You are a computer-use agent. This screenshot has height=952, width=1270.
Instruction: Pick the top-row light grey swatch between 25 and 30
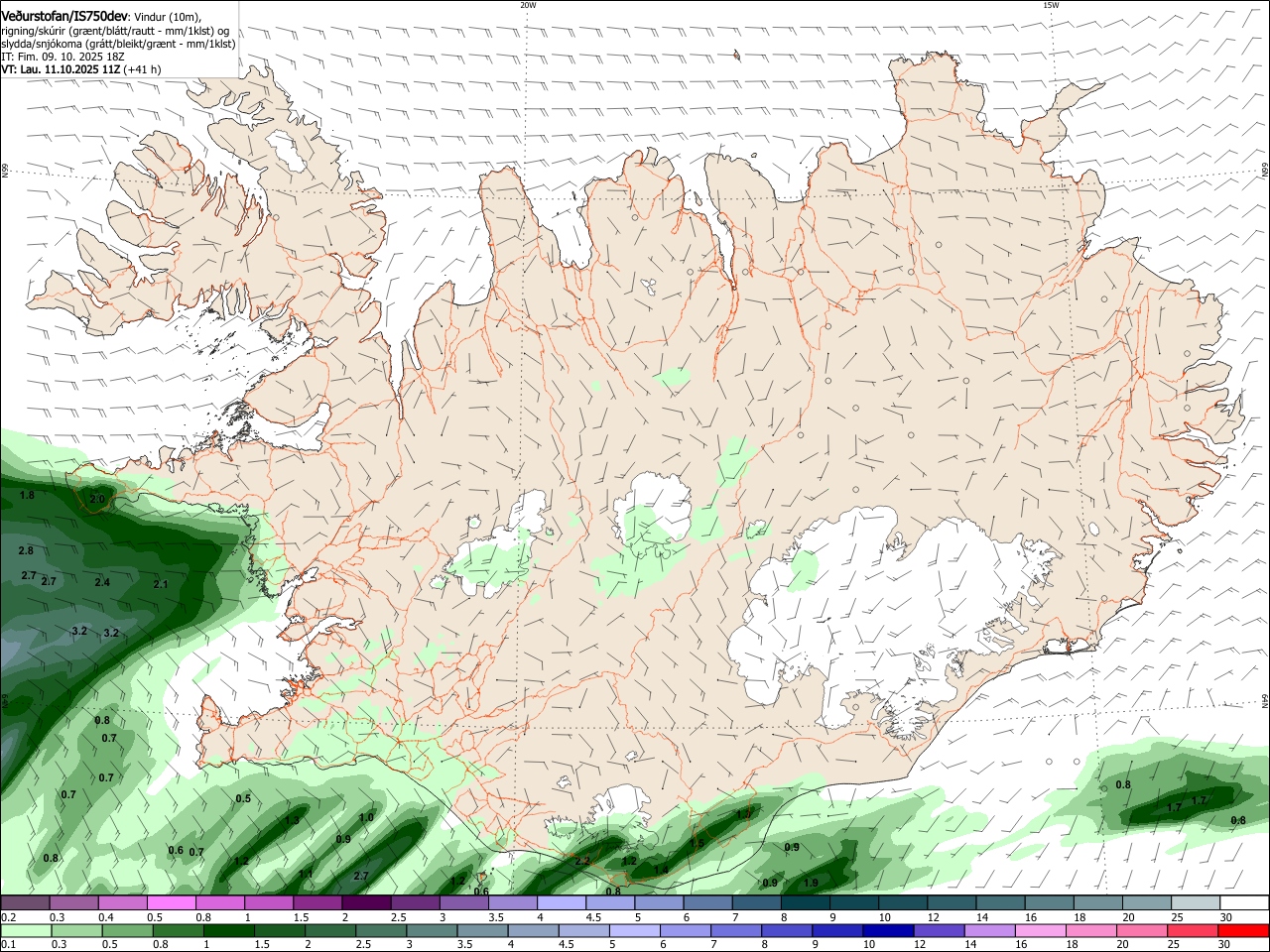1196,903
